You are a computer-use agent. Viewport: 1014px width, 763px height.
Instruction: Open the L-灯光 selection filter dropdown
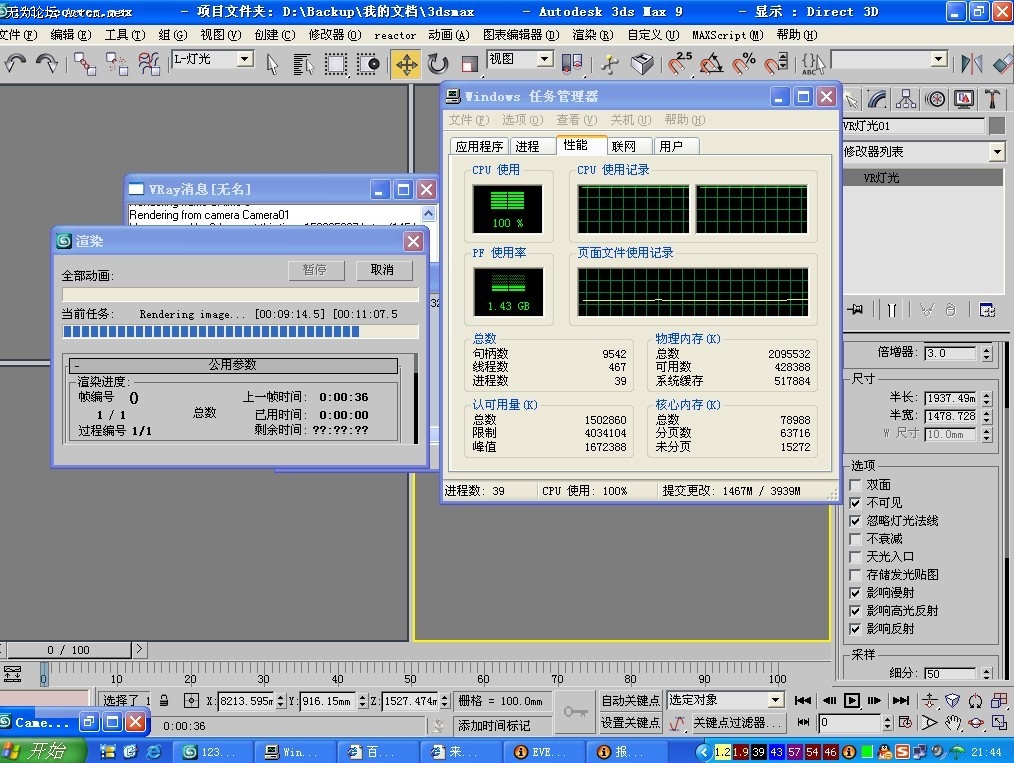point(244,59)
